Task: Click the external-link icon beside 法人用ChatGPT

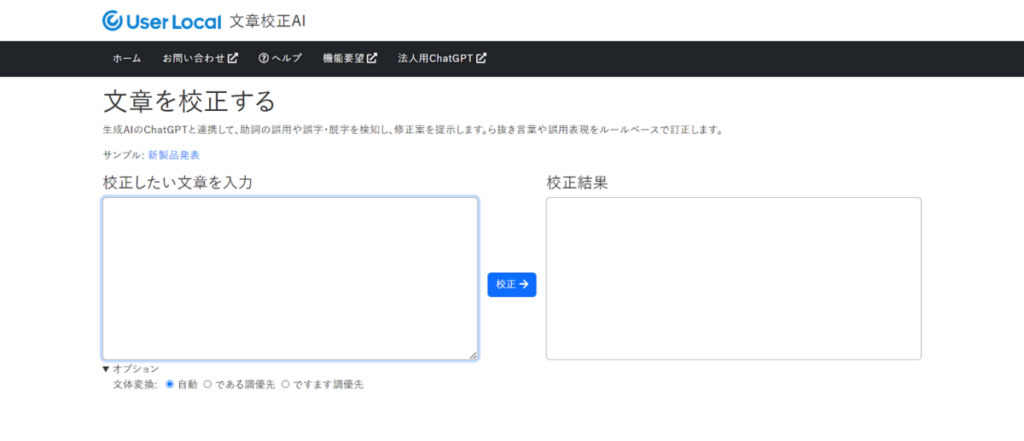Action: pyautogui.click(x=481, y=58)
